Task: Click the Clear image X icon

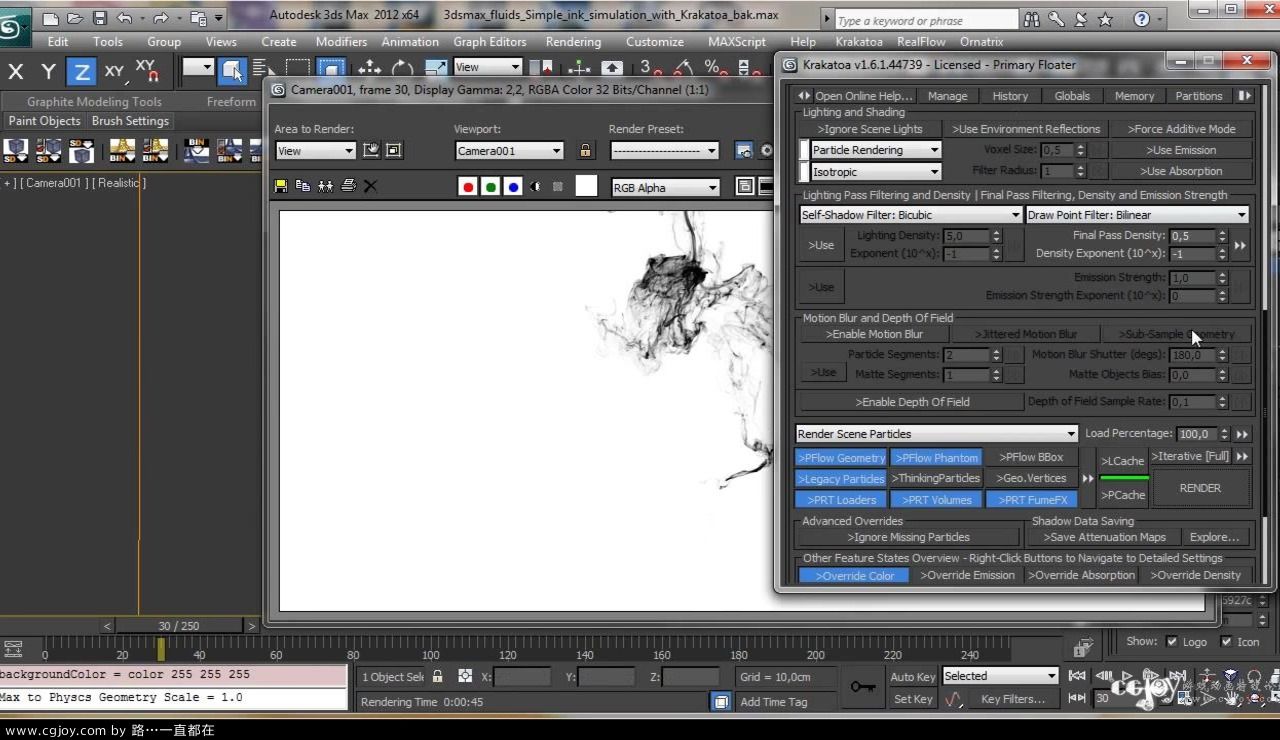Action: point(370,186)
